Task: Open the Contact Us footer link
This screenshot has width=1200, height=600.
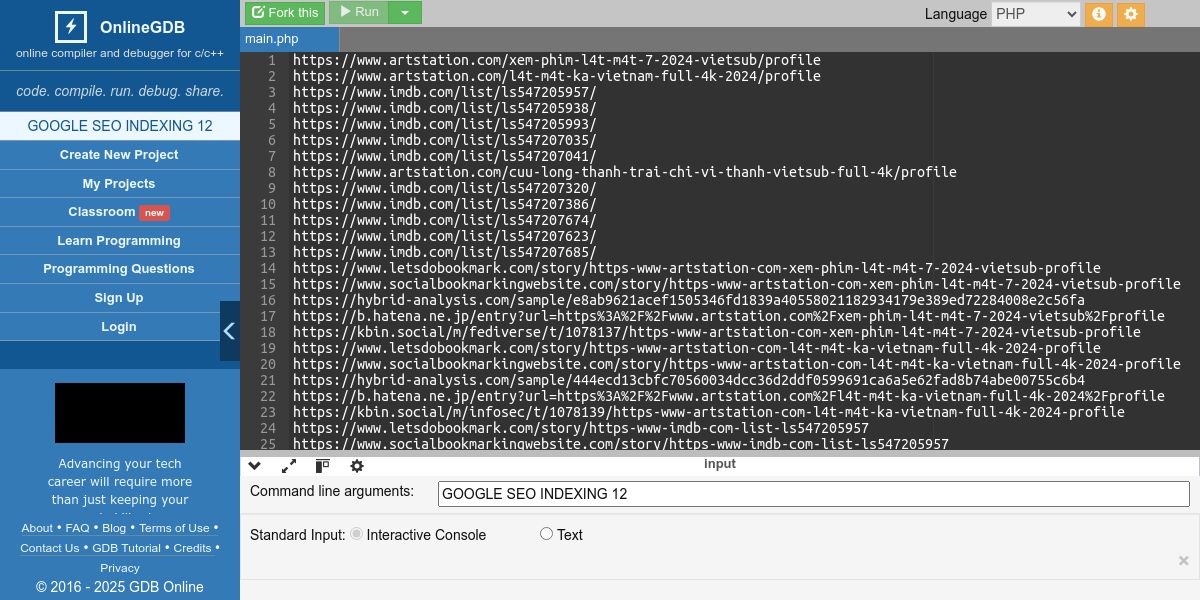Action: point(50,548)
